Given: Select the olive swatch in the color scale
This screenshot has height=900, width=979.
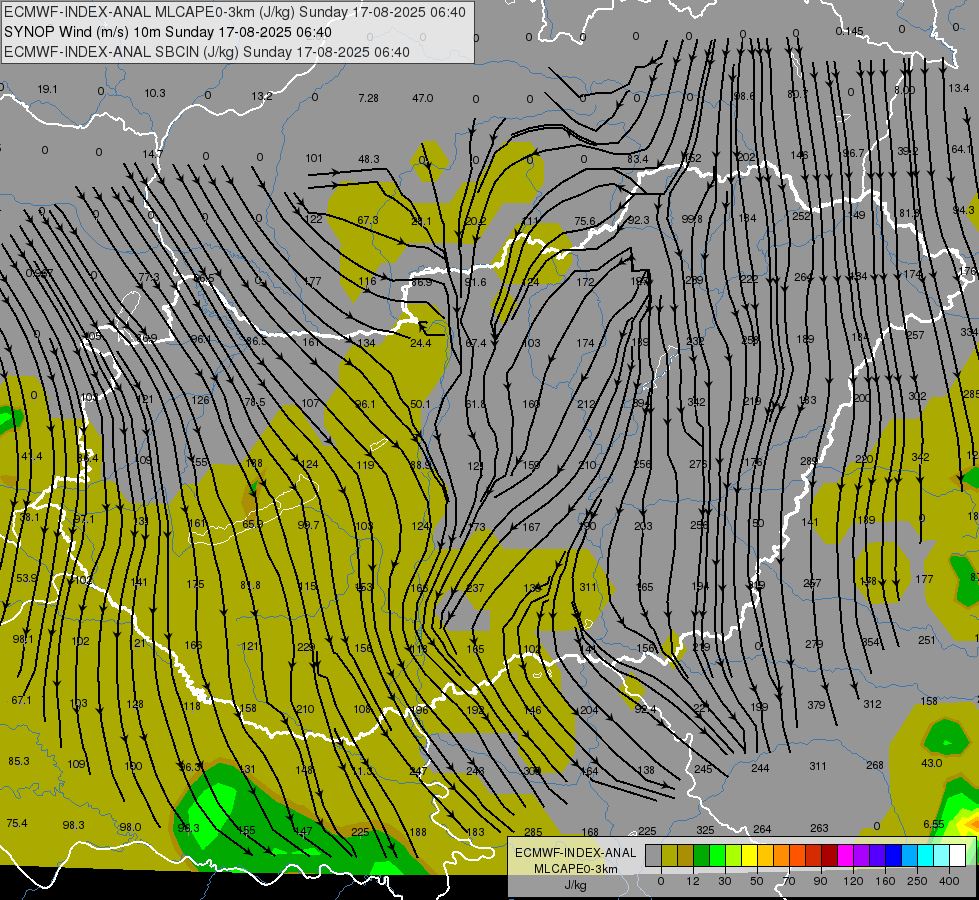Looking at the screenshot, I should coord(669,855).
